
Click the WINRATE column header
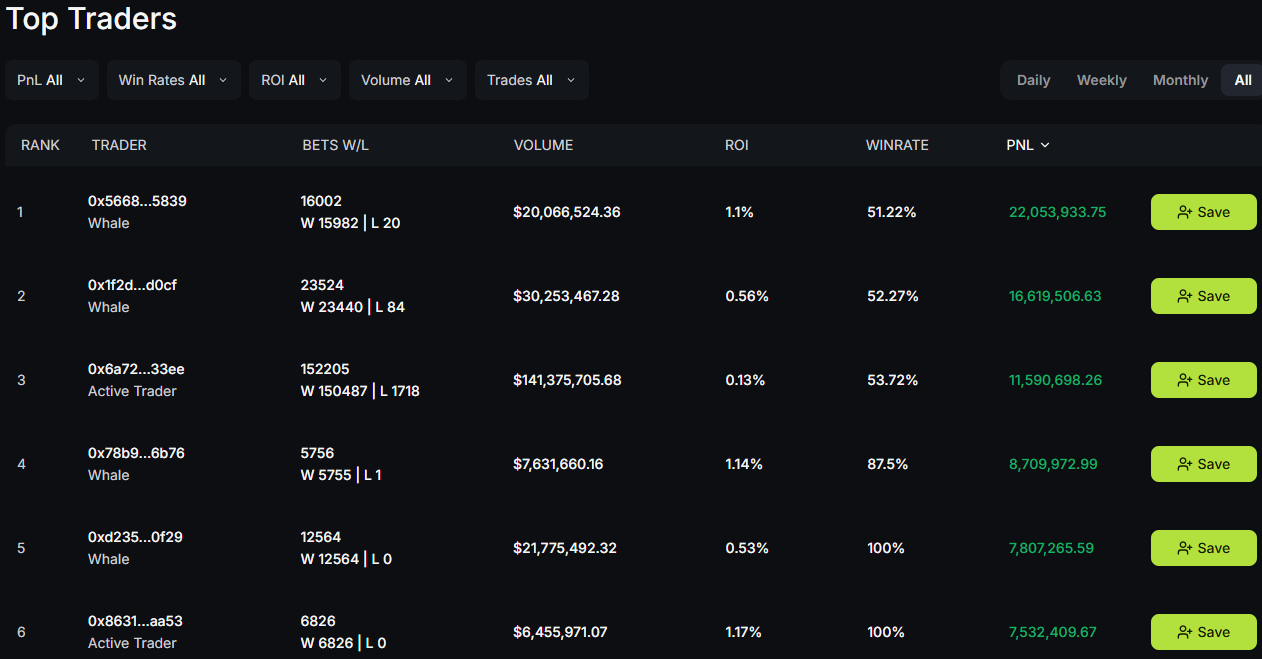pos(897,145)
